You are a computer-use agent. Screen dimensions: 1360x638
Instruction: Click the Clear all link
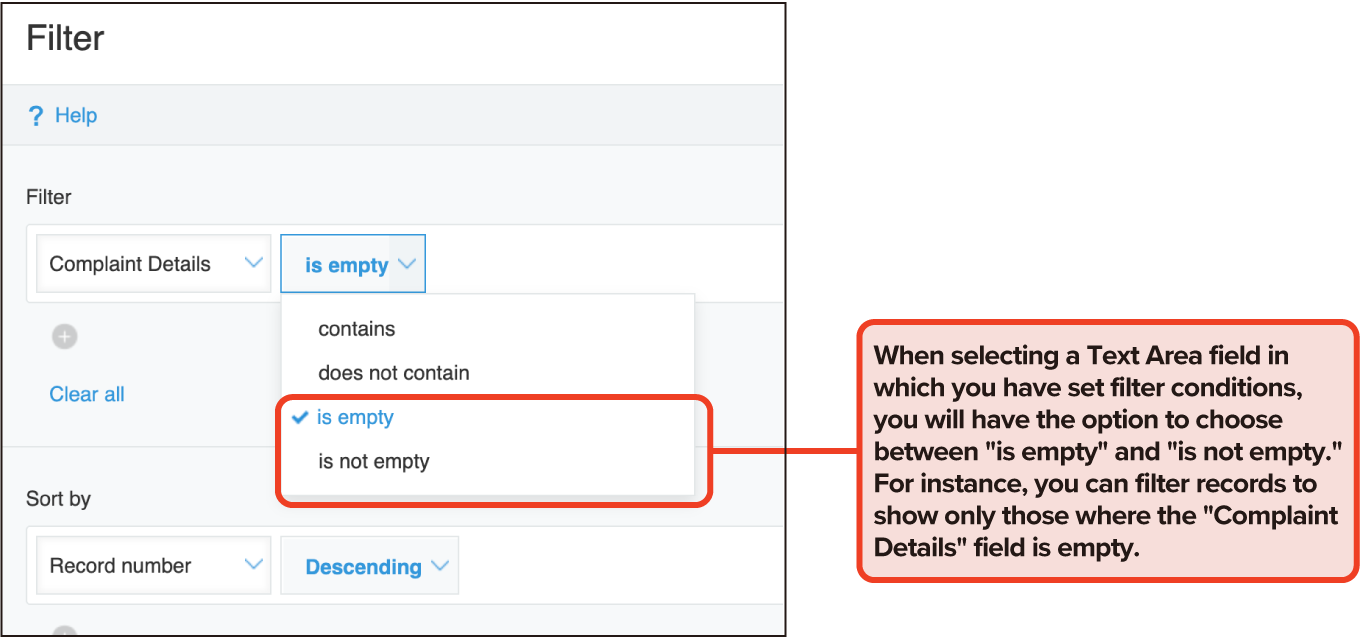[87, 394]
